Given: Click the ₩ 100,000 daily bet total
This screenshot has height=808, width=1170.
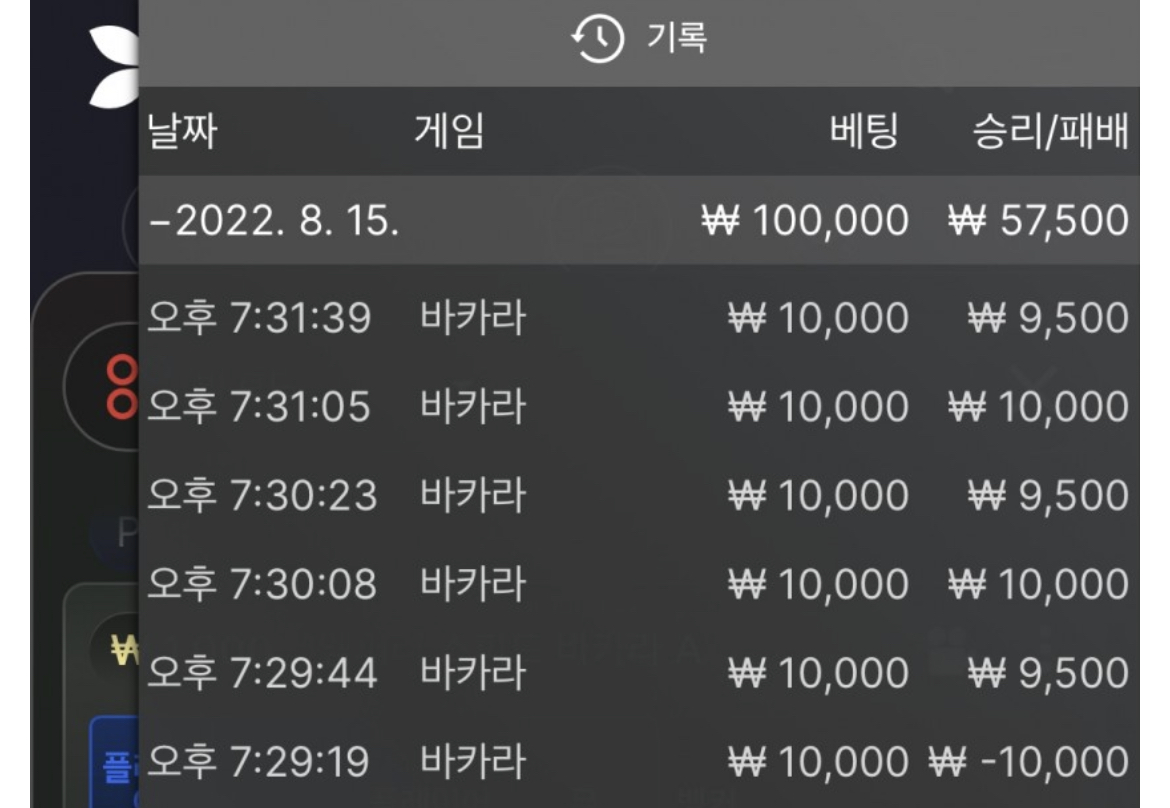Looking at the screenshot, I should click(x=805, y=220).
